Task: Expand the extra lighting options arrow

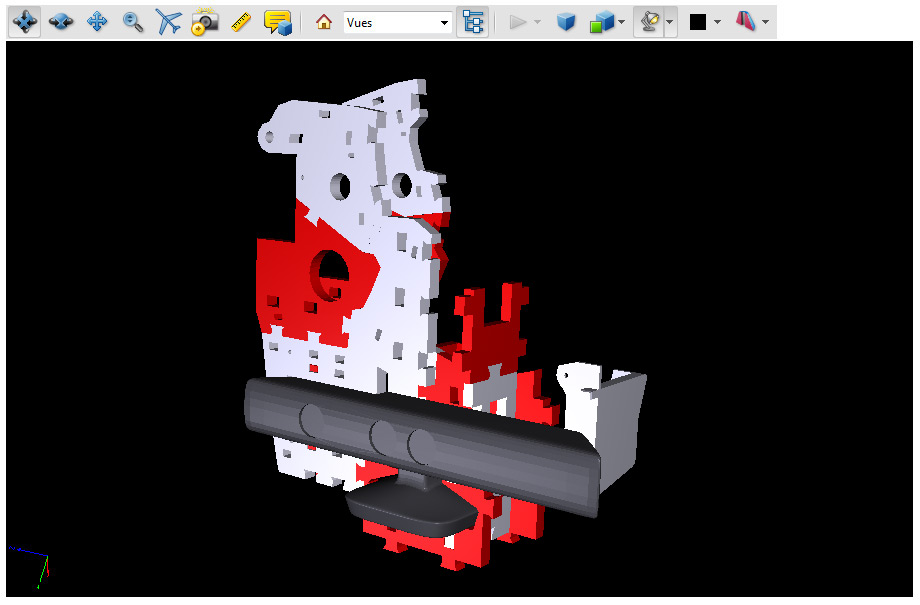Action: [x=669, y=22]
